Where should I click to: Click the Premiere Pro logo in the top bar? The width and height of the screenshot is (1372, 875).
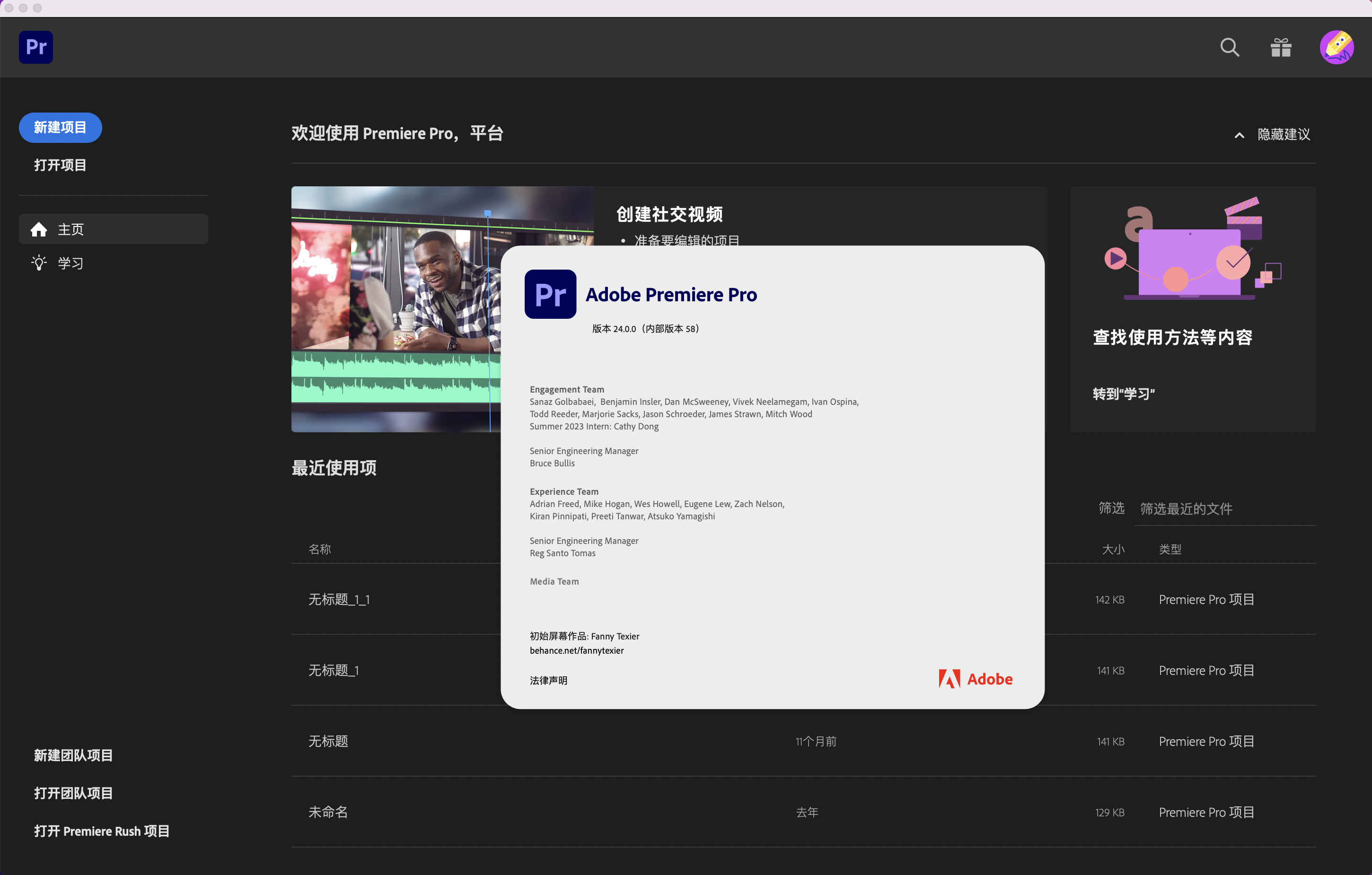coord(35,47)
